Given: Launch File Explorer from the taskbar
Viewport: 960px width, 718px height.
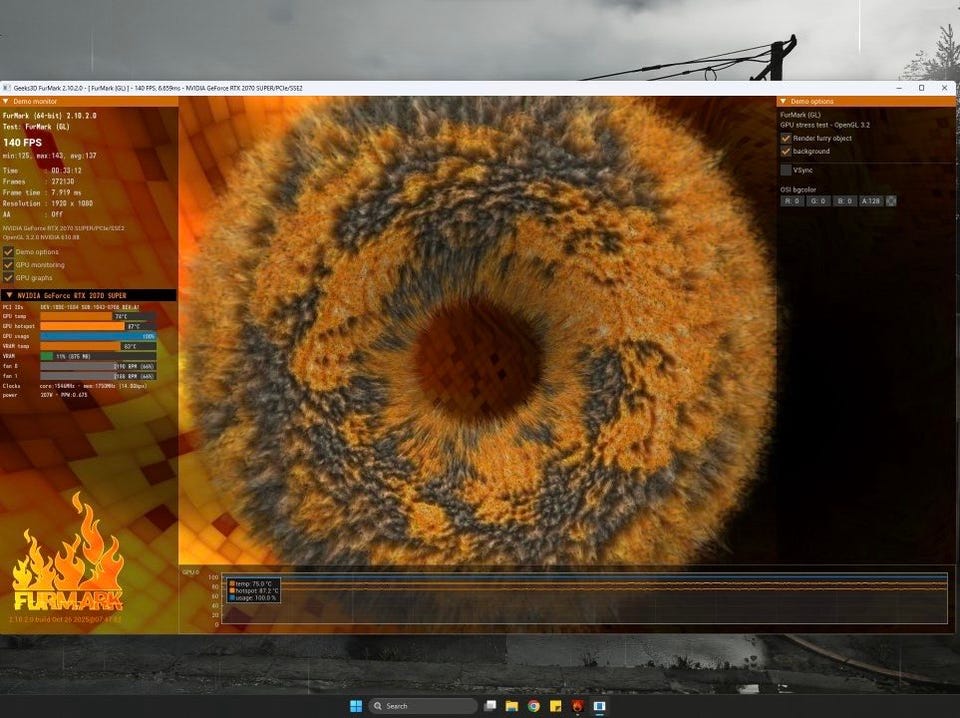Looking at the screenshot, I should (x=512, y=706).
